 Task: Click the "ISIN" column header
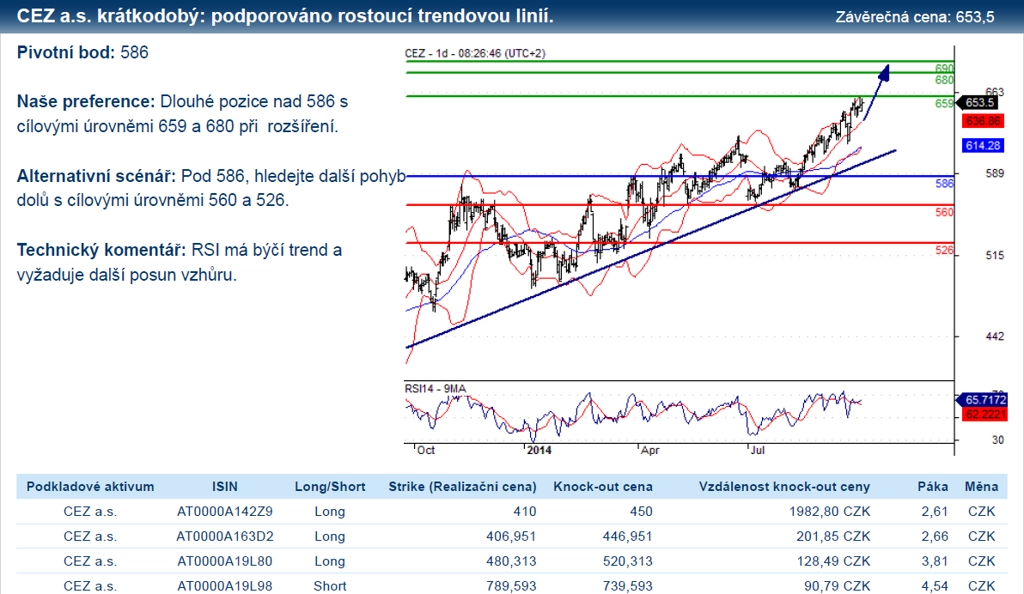(x=225, y=486)
